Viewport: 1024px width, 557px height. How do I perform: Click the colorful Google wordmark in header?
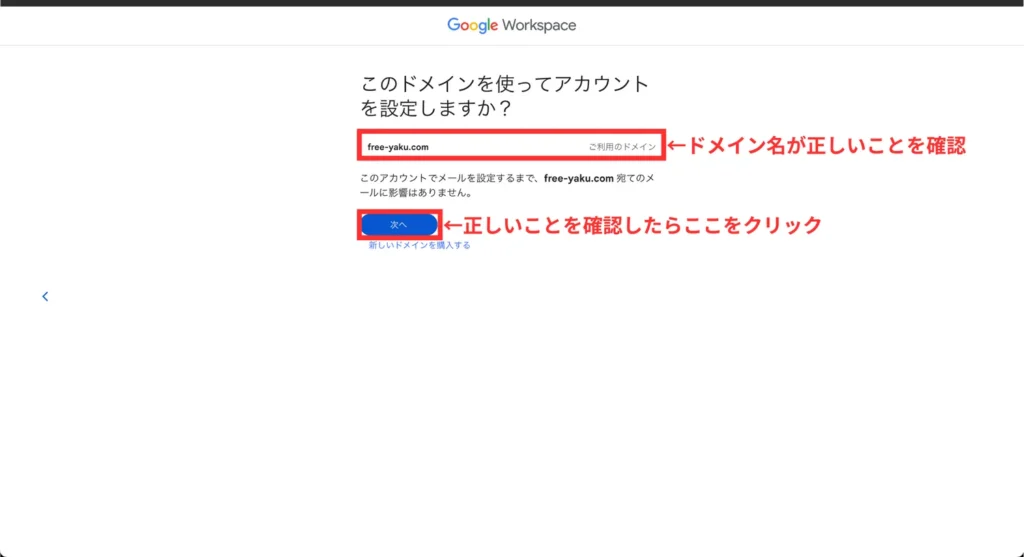coord(472,25)
